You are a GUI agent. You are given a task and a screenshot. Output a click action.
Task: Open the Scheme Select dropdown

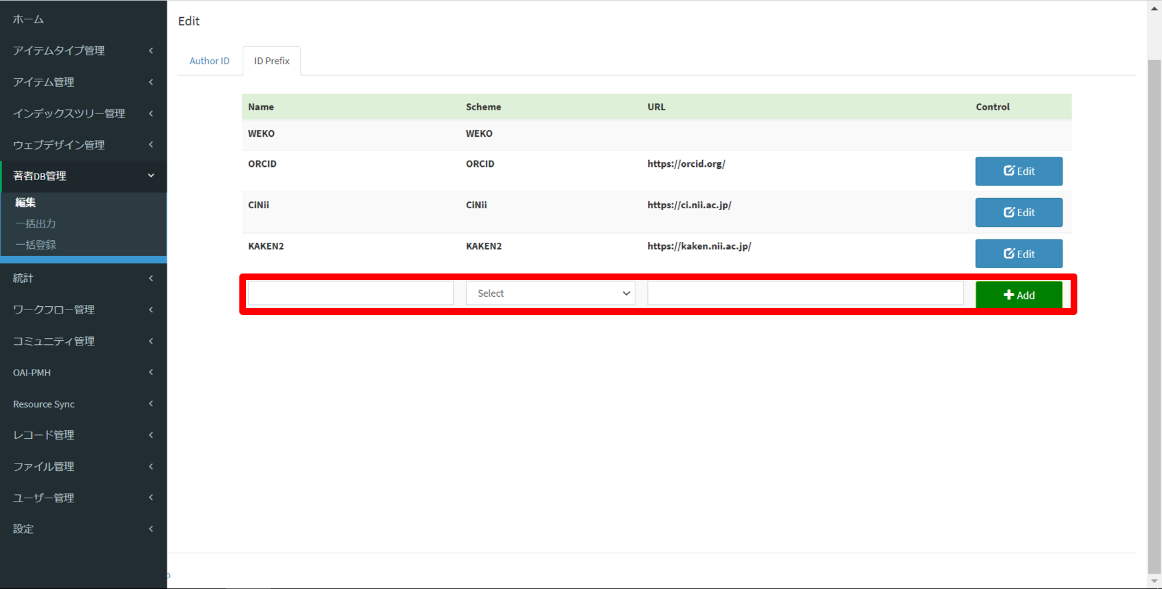tap(550, 293)
